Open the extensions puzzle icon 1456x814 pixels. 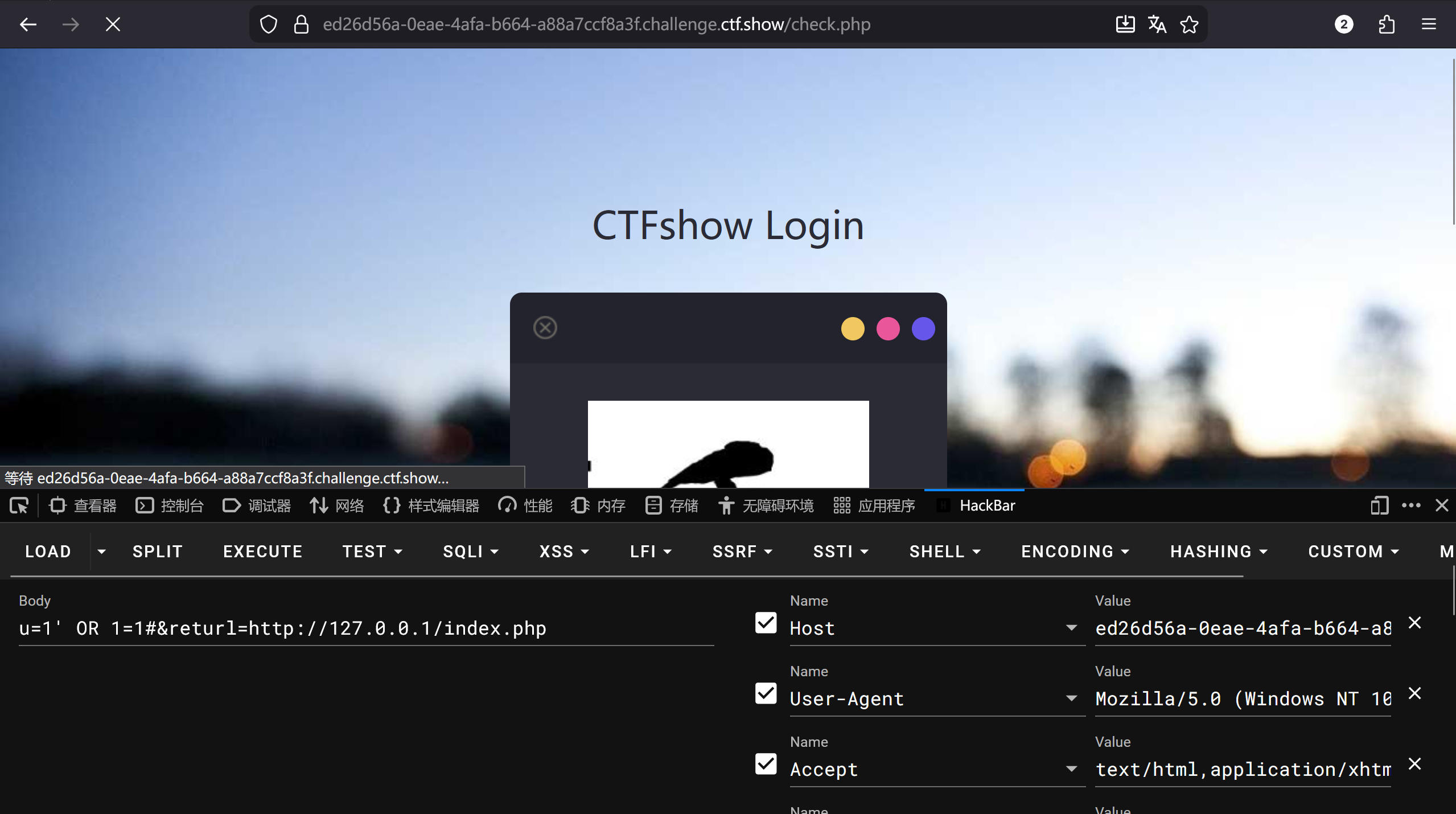point(1387,24)
